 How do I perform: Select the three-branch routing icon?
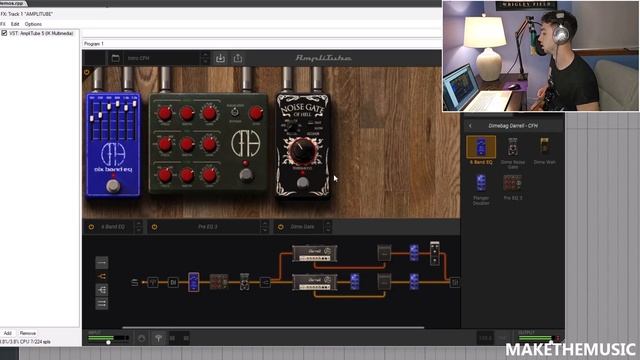(x=102, y=290)
